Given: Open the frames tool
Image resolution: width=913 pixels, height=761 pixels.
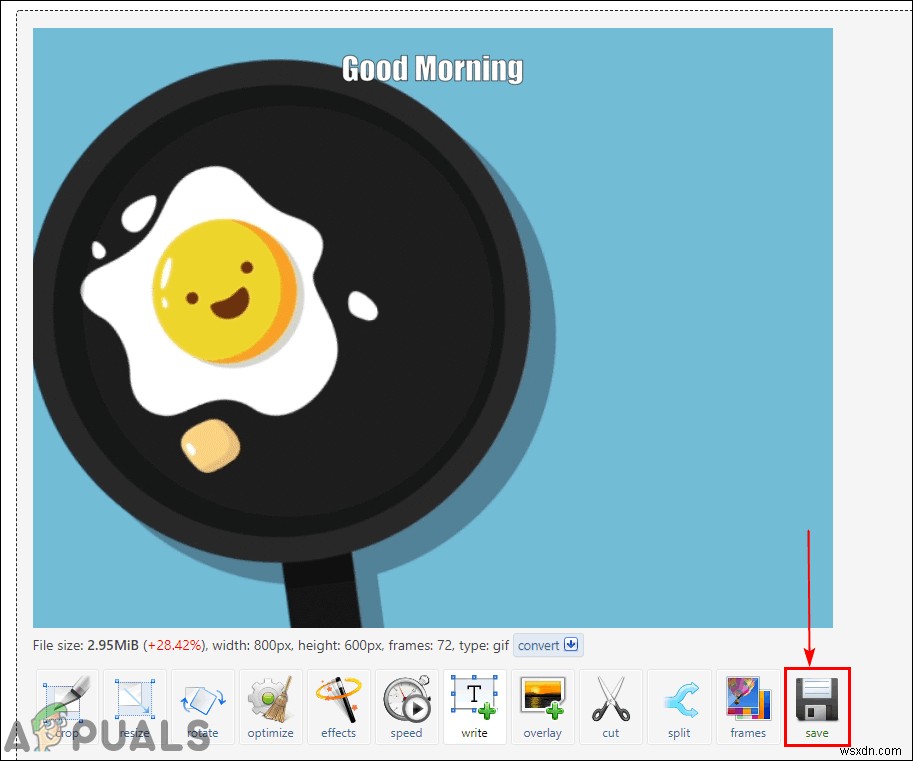Looking at the screenshot, I should (748, 706).
